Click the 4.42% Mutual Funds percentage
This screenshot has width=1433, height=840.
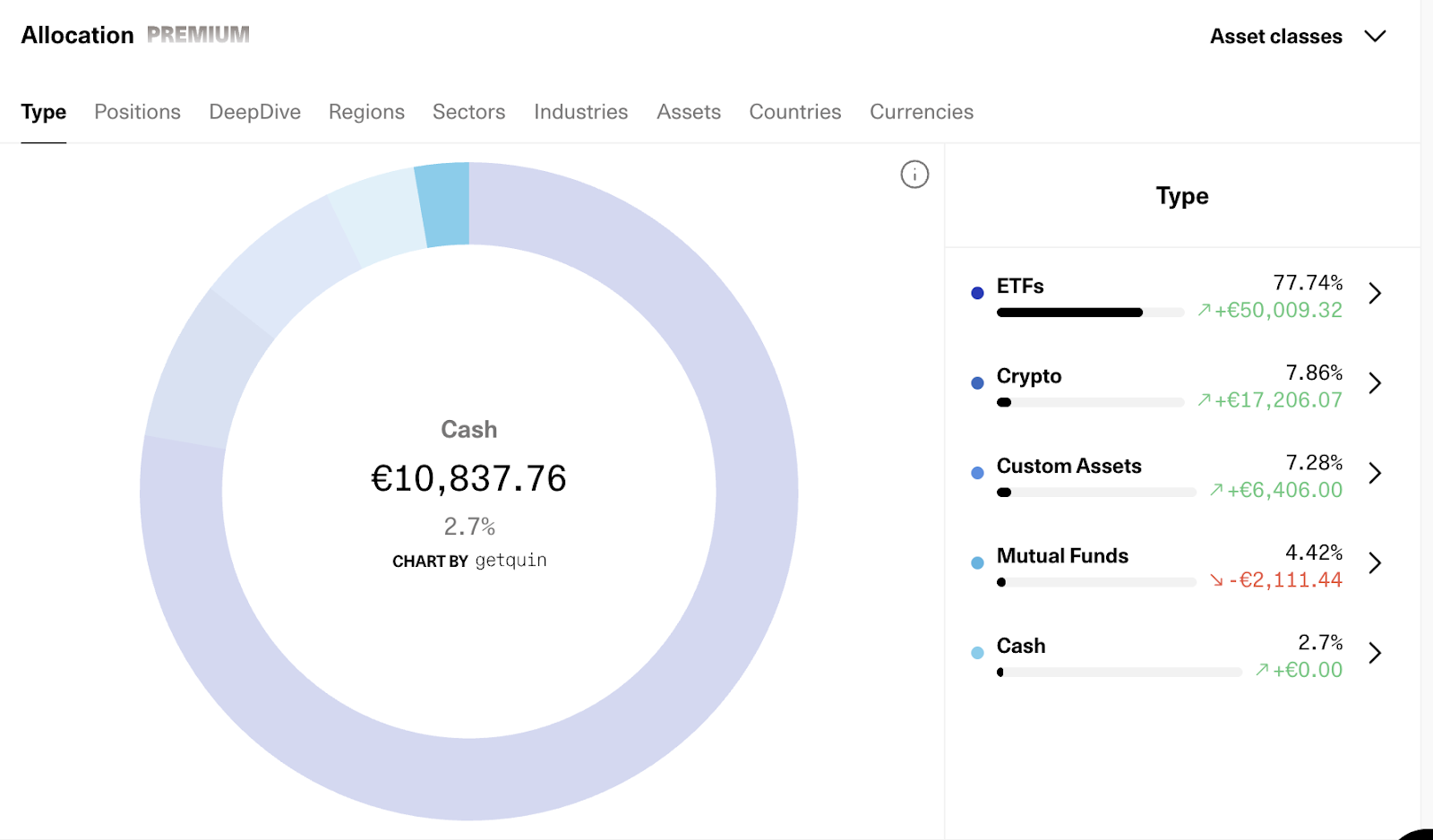[x=1314, y=553]
